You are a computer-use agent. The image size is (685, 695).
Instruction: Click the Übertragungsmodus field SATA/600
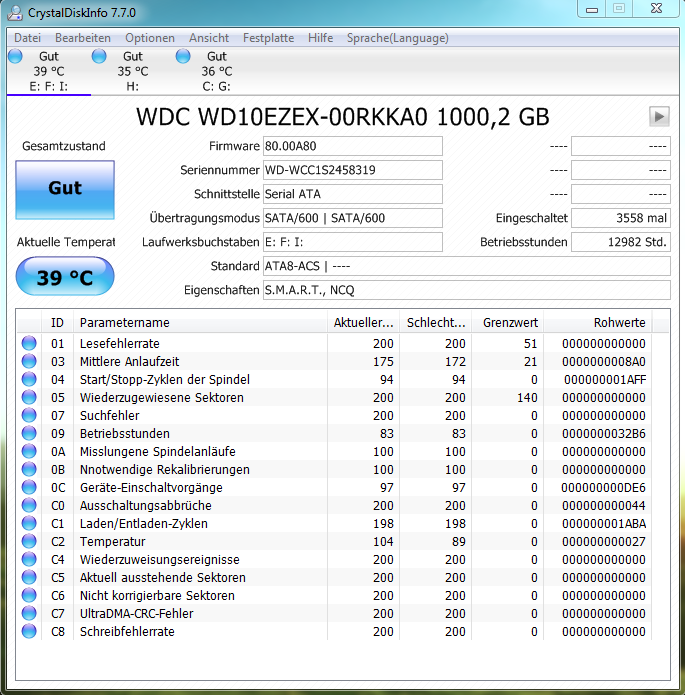coord(352,218)
